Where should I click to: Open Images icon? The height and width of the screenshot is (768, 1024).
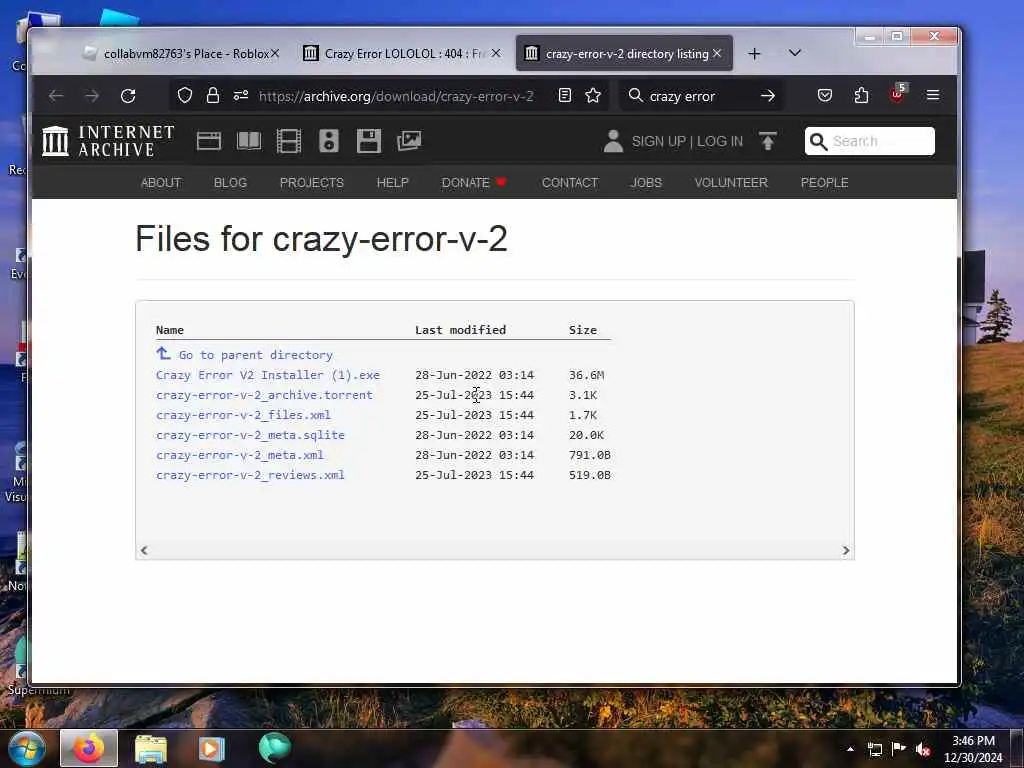409,140
